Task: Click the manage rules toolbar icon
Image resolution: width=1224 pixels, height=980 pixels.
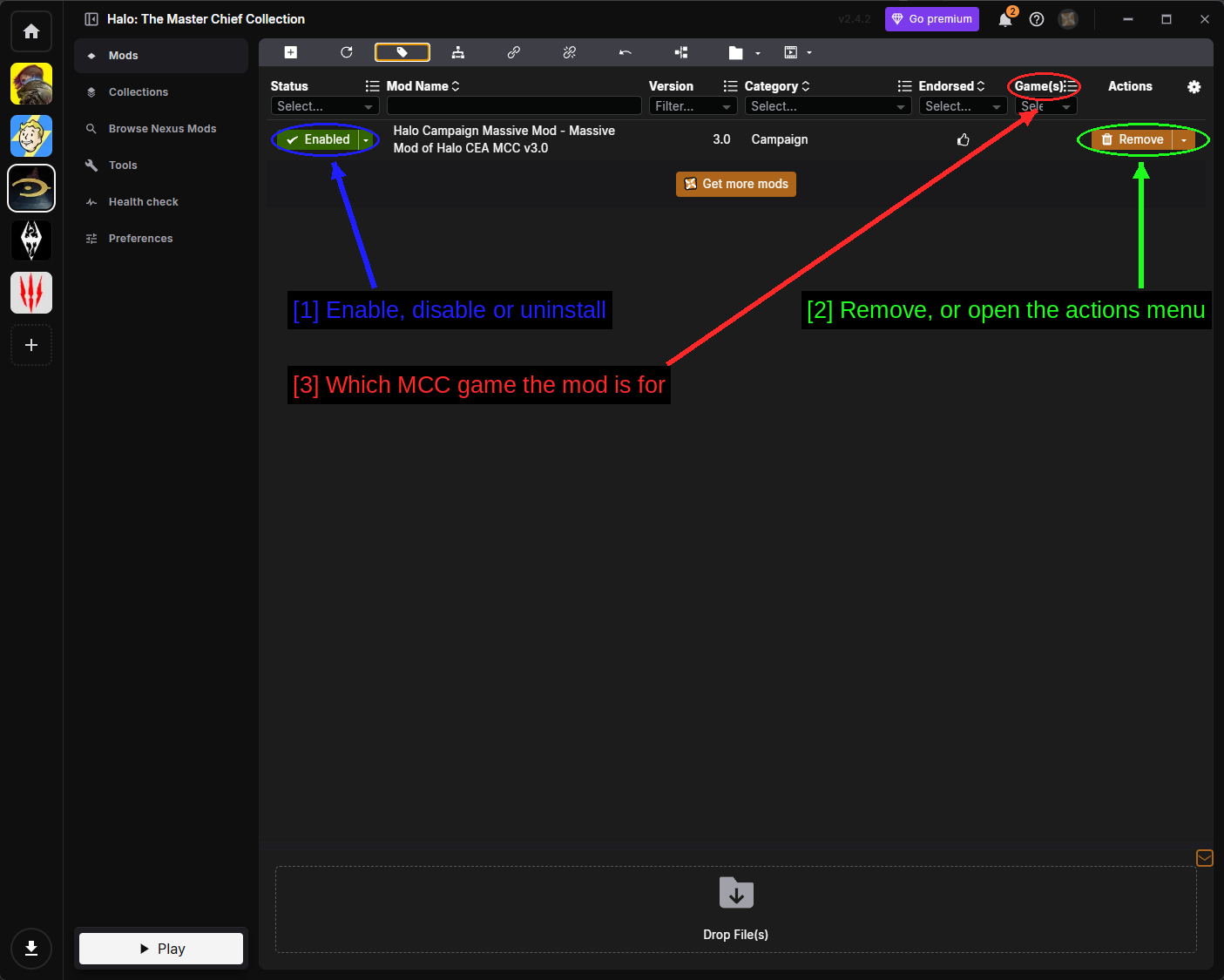Action: [x=681, y=52]
